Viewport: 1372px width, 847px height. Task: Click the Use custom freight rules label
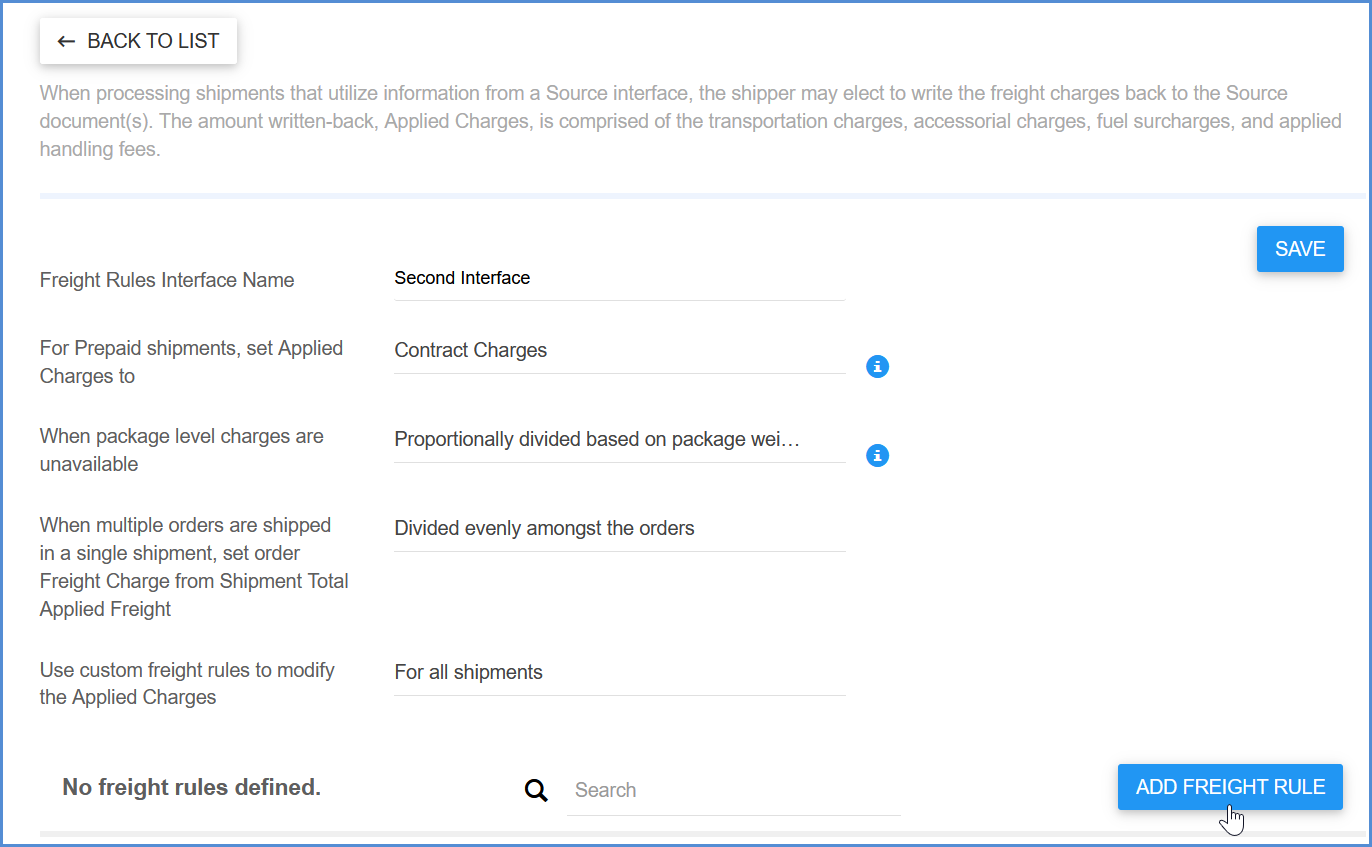[x=187, y=683]
